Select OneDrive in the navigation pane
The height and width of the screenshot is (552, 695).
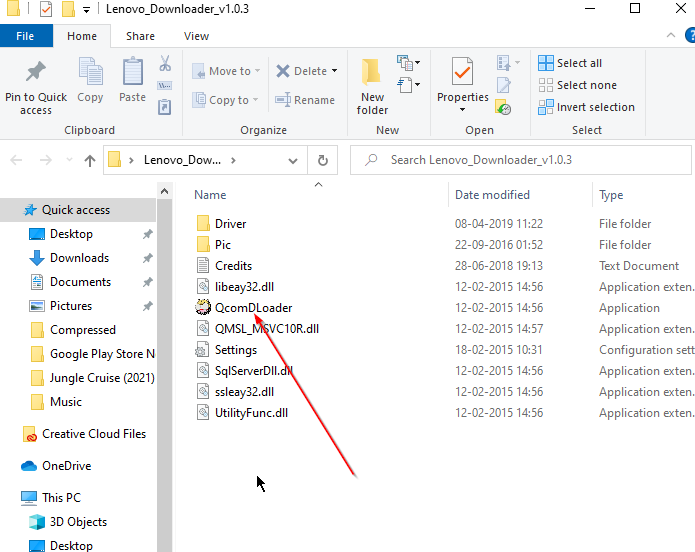(66, 466)
